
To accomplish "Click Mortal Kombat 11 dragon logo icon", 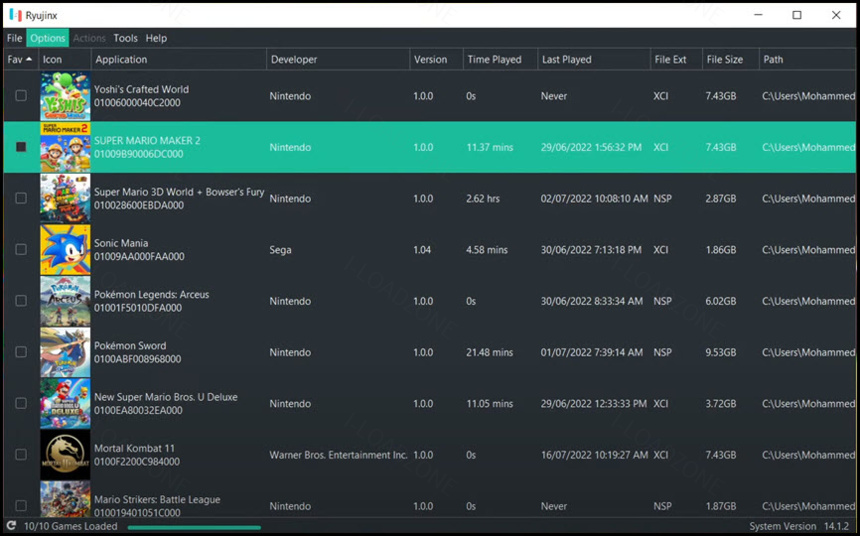I will (65, 455).
